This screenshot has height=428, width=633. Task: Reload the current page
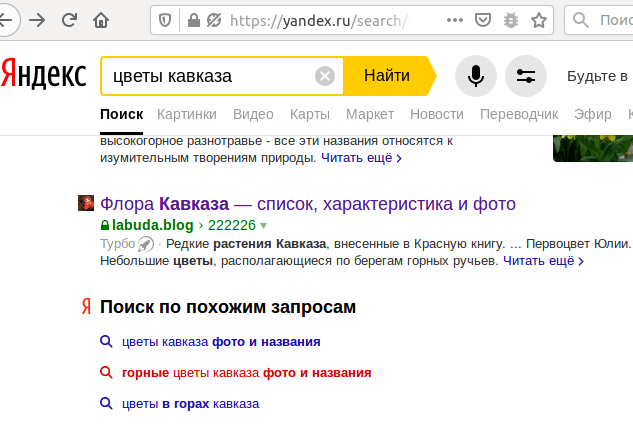[69, 20]
